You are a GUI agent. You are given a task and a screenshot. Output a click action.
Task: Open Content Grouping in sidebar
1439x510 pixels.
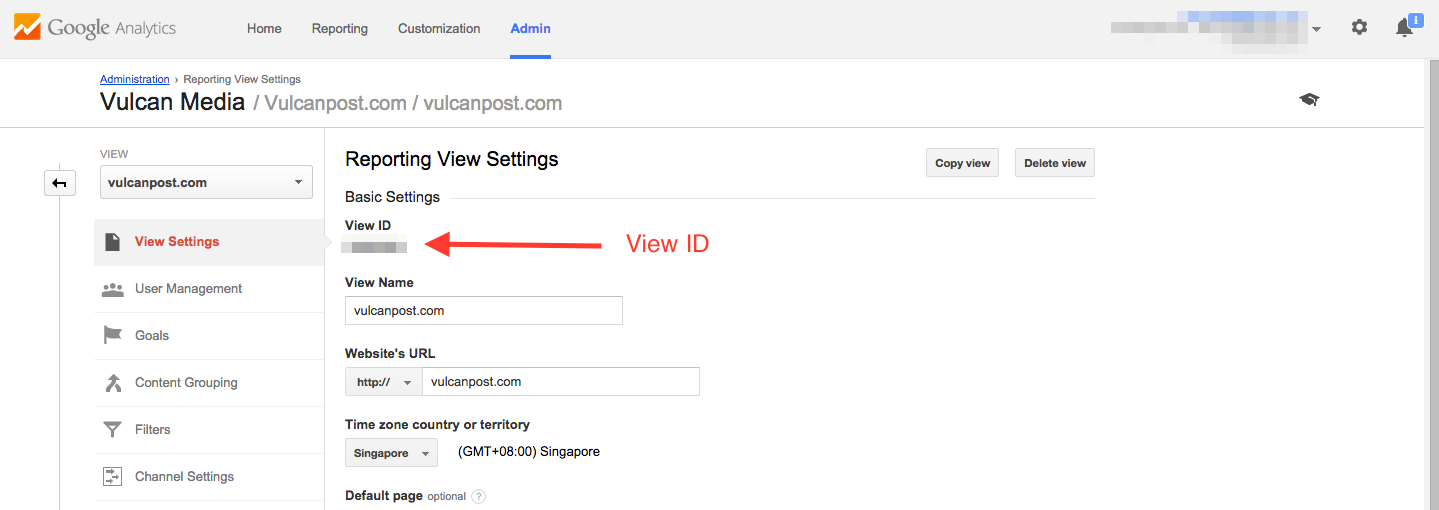[209, 383]
